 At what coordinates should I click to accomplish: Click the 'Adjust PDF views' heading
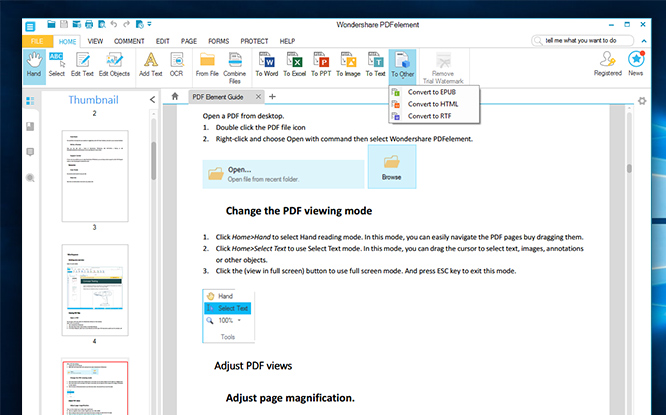[x=253, y=366]
